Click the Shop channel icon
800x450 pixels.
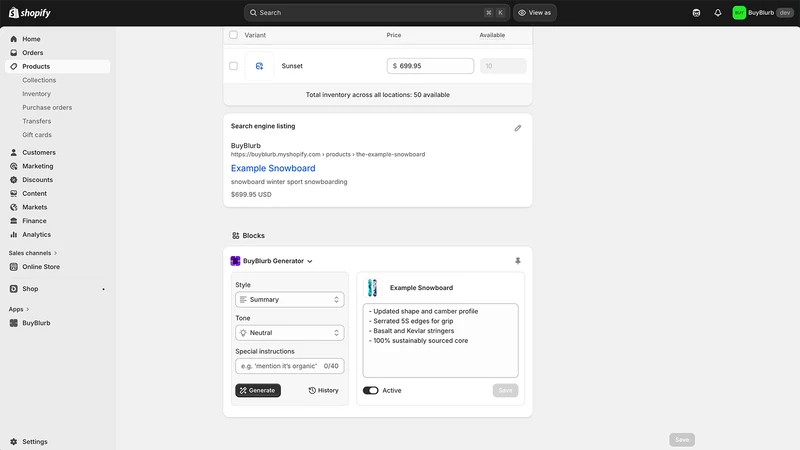pyautogui.click(x=14, y=289)
